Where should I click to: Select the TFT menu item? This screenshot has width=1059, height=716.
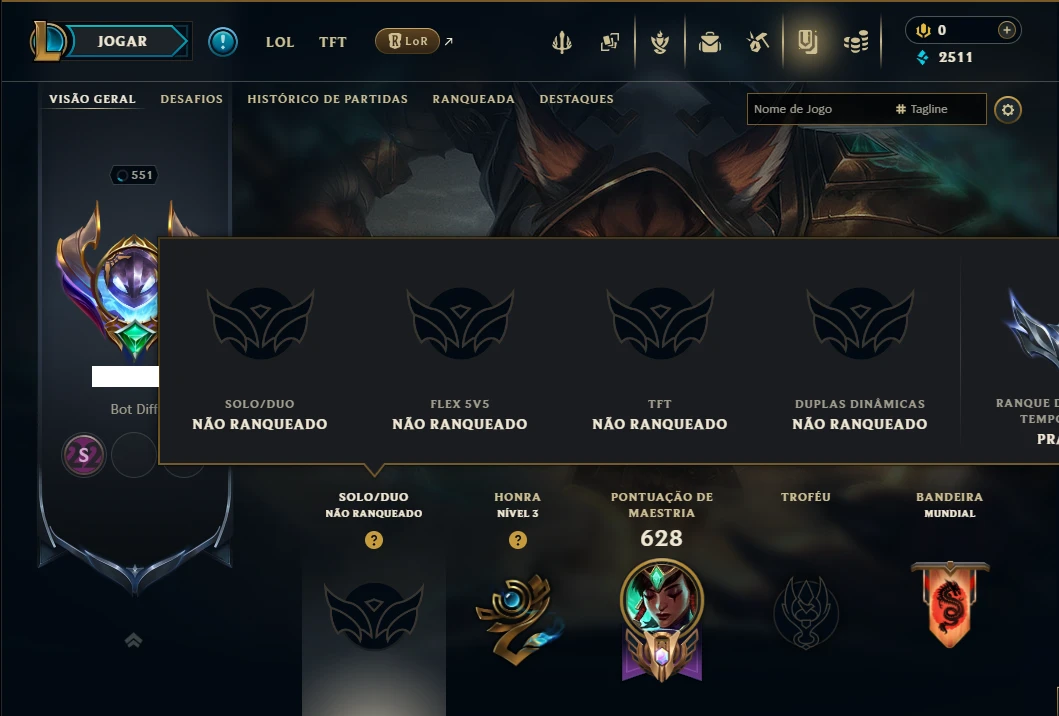tap(332, 42)
